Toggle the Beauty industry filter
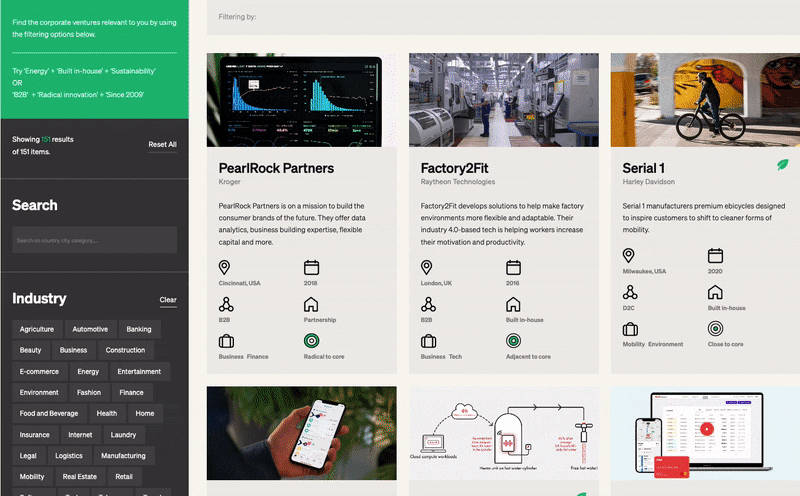Screen dimensions: 800x496 30,350
